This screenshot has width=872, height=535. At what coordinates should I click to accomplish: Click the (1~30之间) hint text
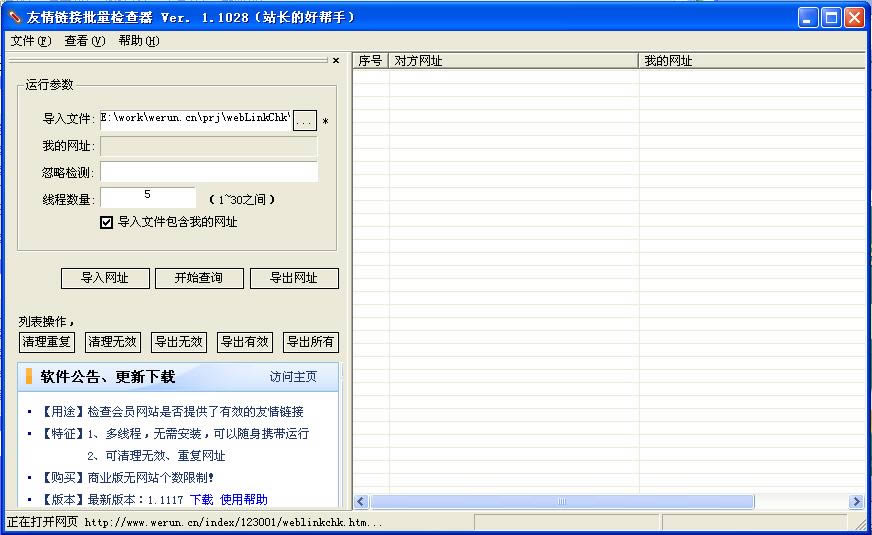click(x=242, y=199)
